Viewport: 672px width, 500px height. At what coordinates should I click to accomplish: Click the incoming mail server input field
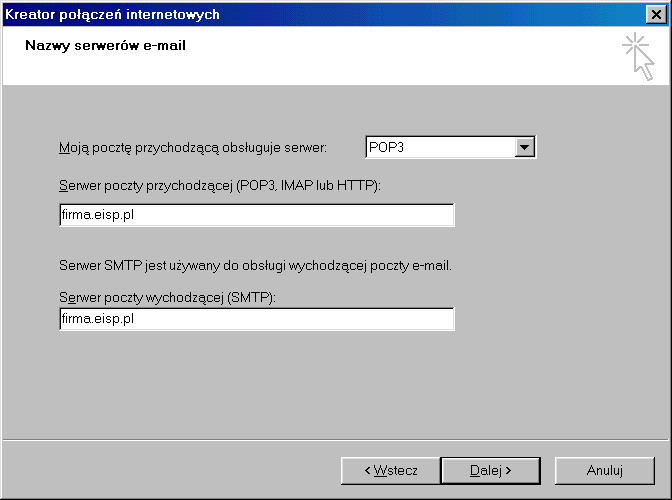click(256, 215)
